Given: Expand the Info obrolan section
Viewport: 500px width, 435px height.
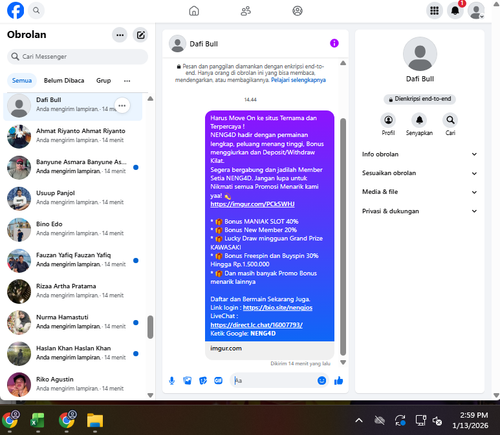Looking at the screenshot, I should tap(419, 154).
